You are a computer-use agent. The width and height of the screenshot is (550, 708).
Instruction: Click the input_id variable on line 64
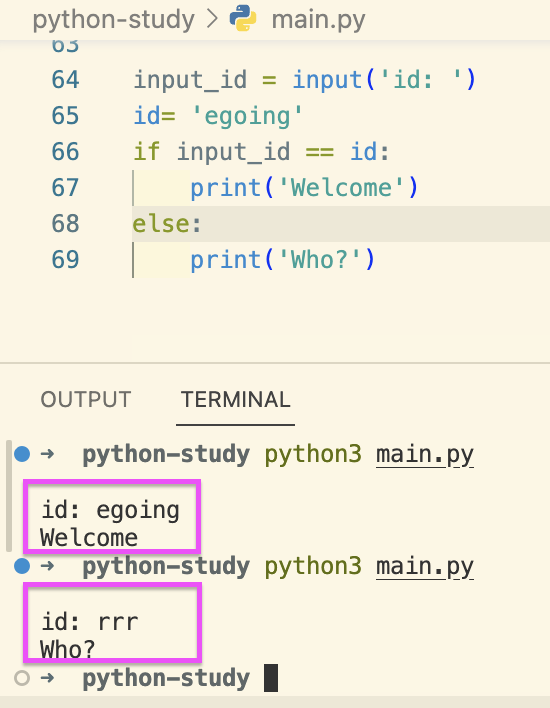[x=190, y=80]
